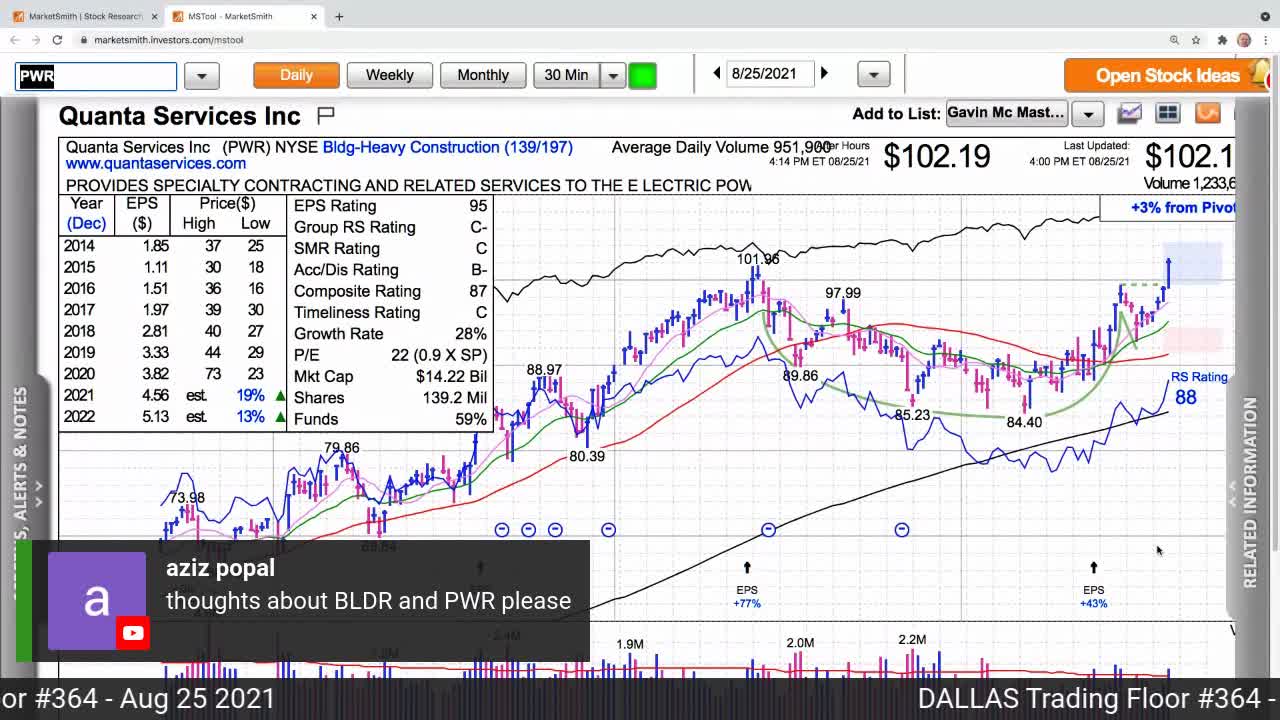1280x720 pixels.
Task: Click the PWR symbol input field
Action: point(96,75)
